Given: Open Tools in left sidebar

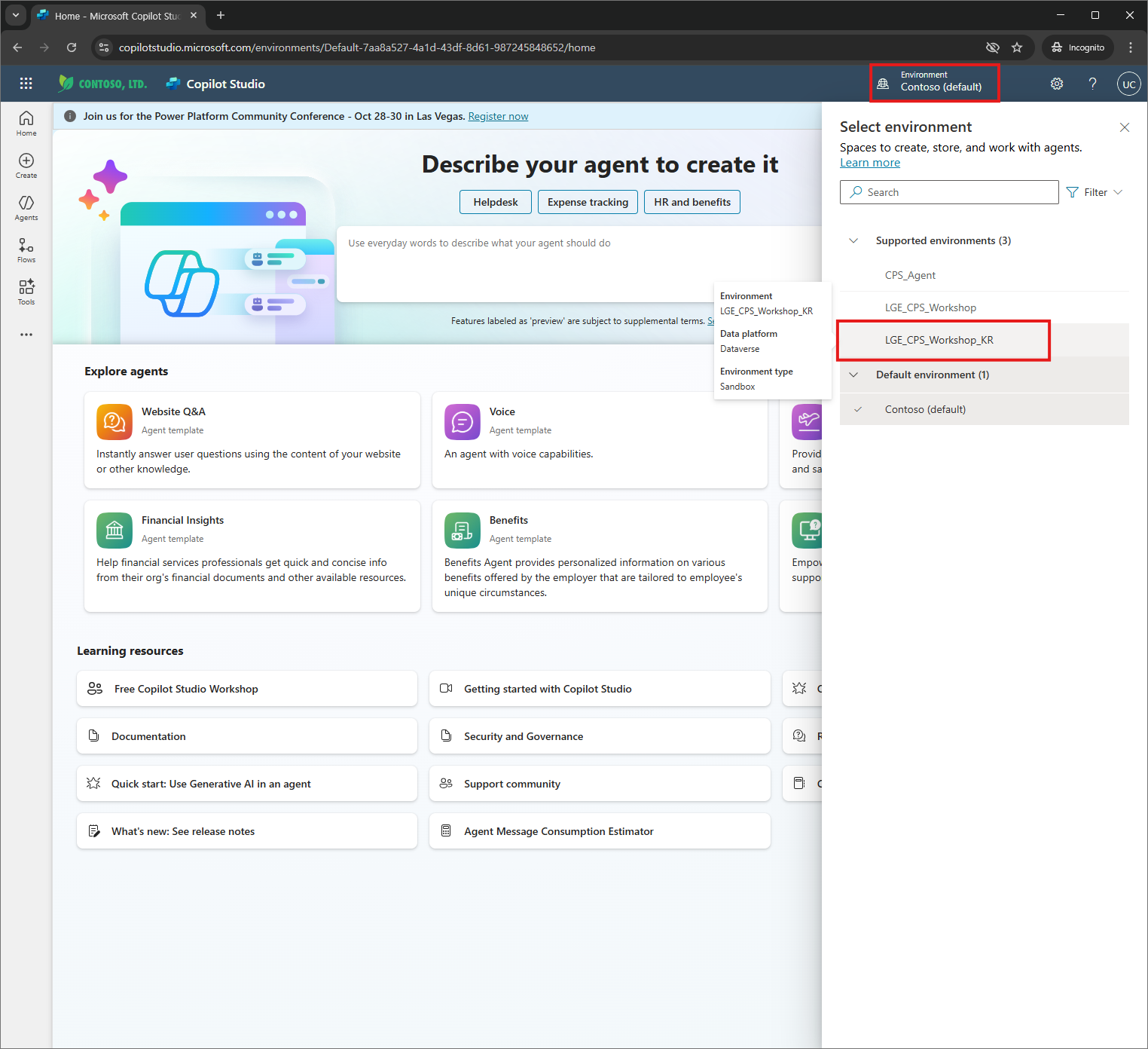Looking at the screenshot, I should [x=26, y=292].
